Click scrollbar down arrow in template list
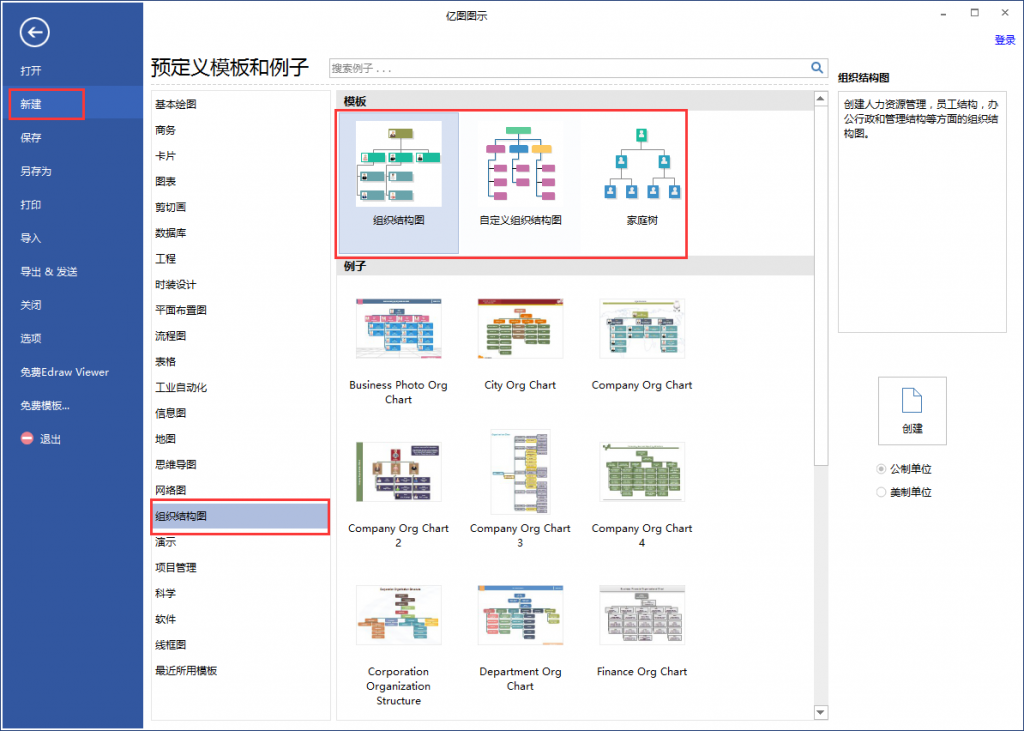Screen dimensions: 1024x731 (821, 712)
